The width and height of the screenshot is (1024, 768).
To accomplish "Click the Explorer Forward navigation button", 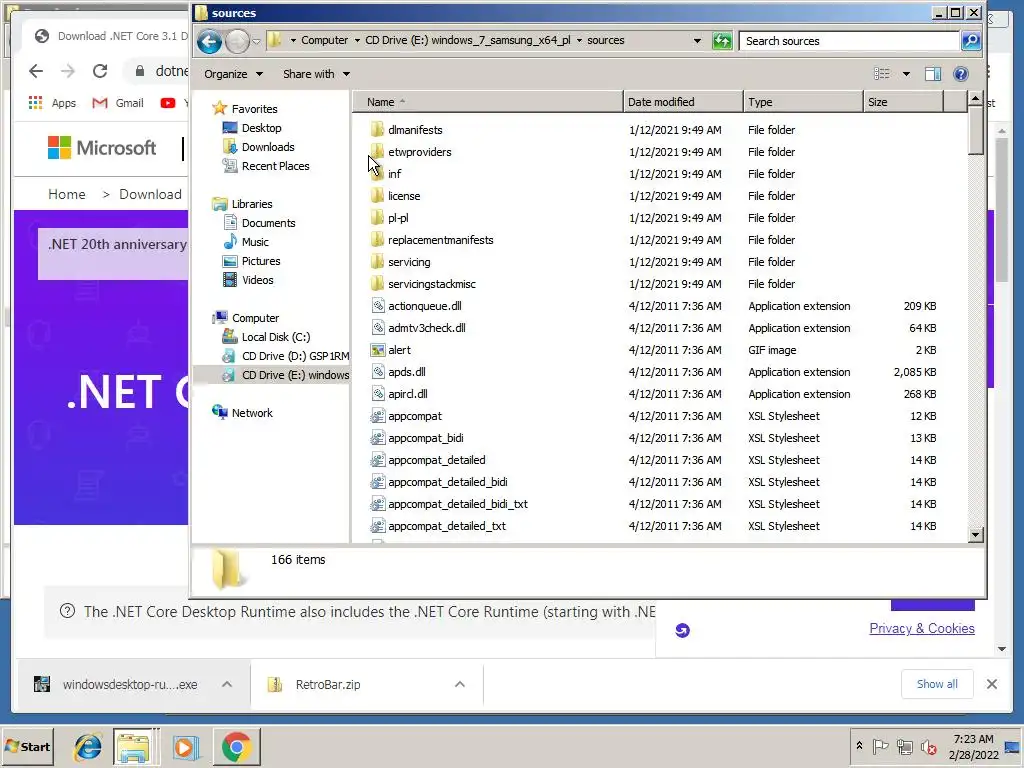I will [x=238, y=42].
